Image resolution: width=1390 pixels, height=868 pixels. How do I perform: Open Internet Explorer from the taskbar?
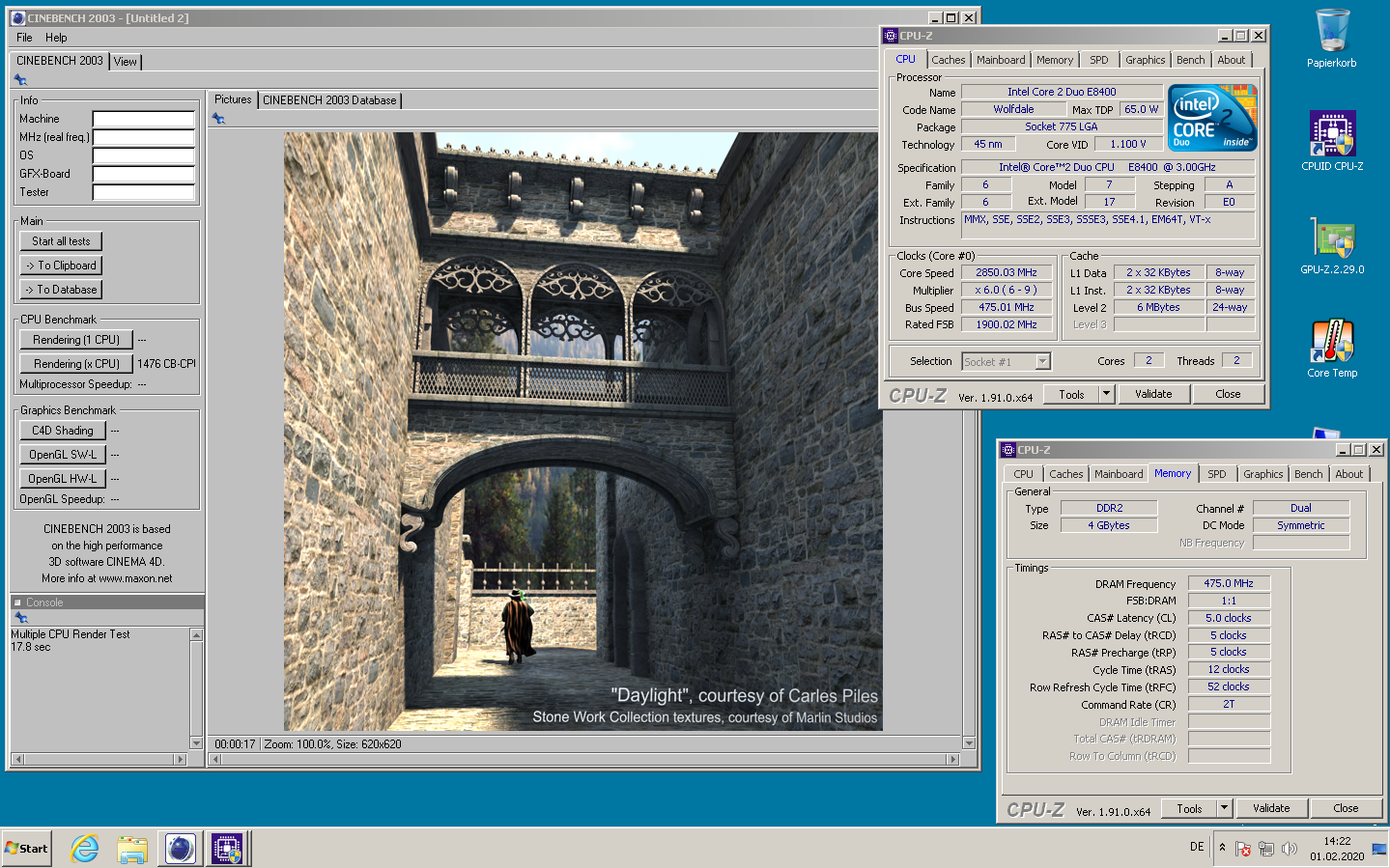[x=85, y=849]
